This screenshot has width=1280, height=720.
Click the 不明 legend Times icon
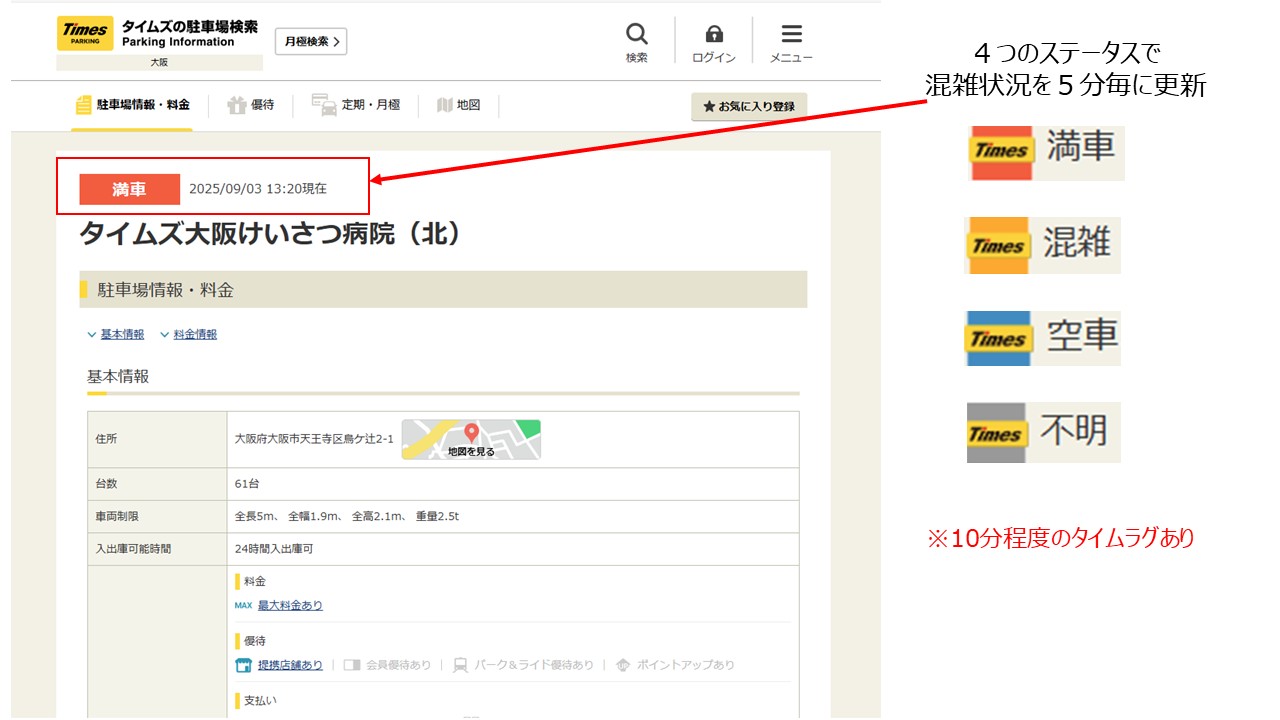tap(996, 432)
